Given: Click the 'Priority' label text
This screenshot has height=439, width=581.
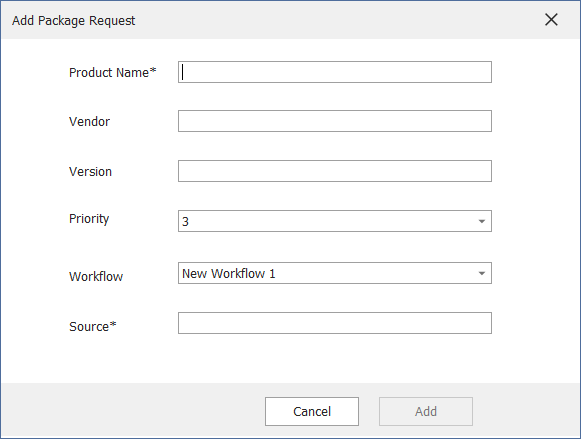Looking at the screenshot, I should 89,219.
